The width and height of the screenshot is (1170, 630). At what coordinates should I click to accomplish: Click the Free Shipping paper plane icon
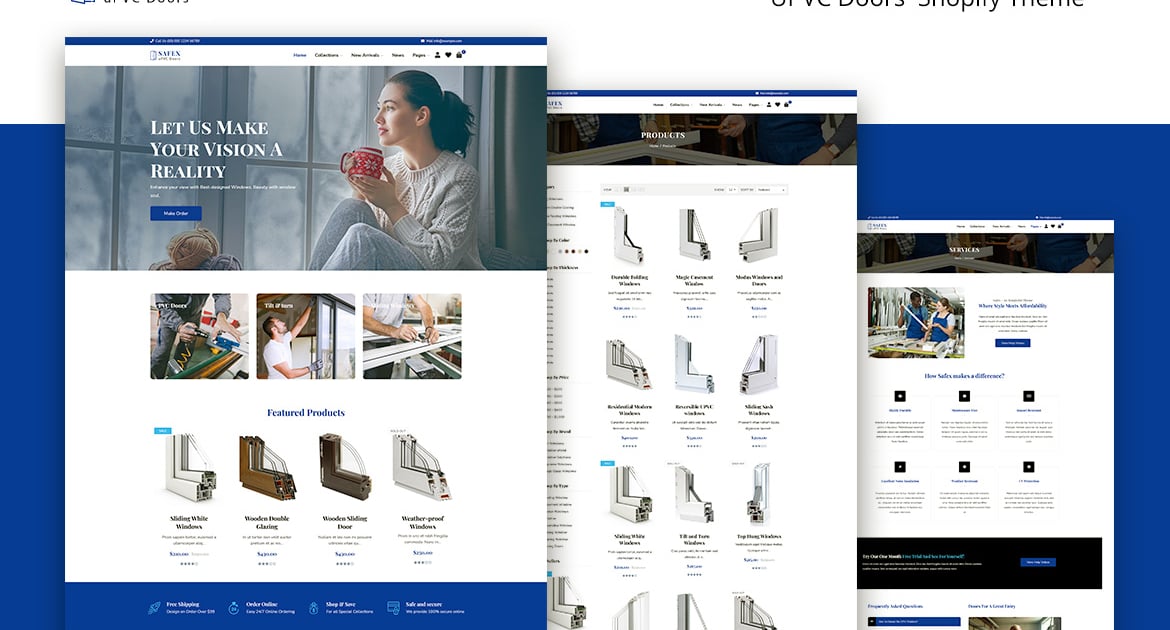click(x=153, y=606)
